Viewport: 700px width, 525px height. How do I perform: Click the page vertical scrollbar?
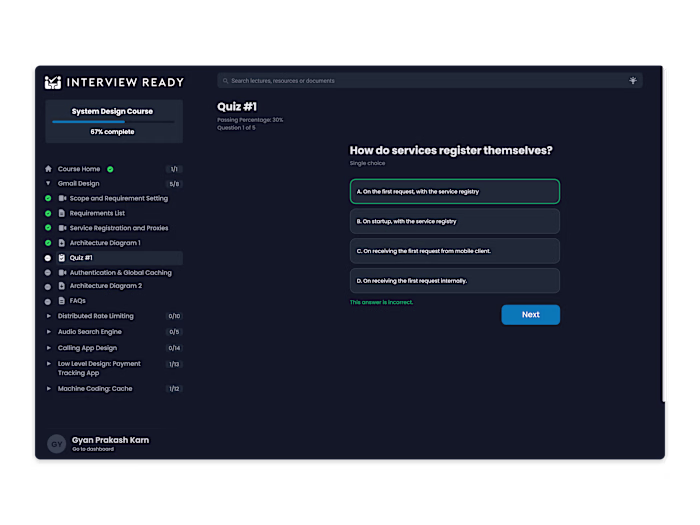point(663,234)
